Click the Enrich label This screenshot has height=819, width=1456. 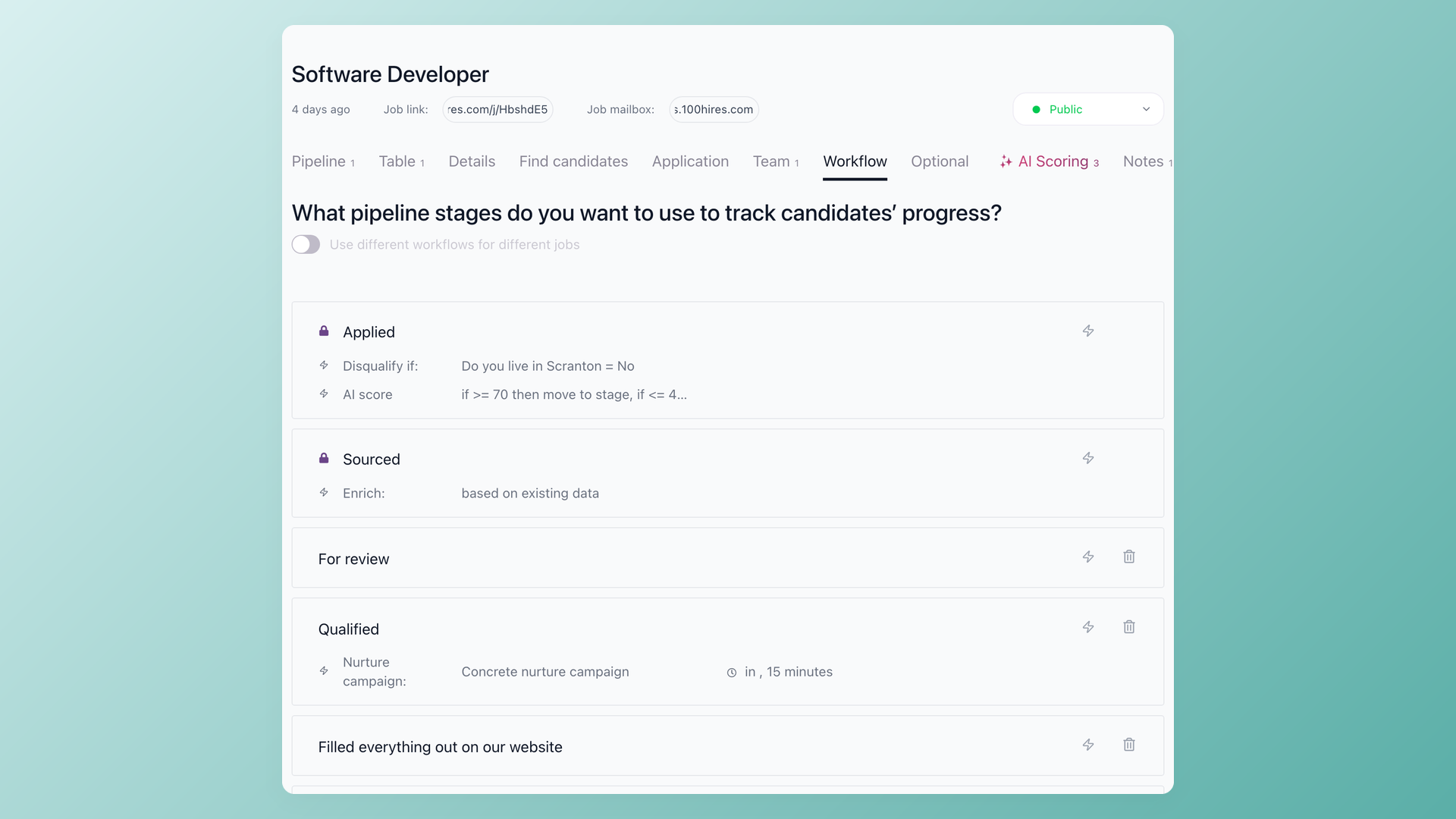coord(363,493)
